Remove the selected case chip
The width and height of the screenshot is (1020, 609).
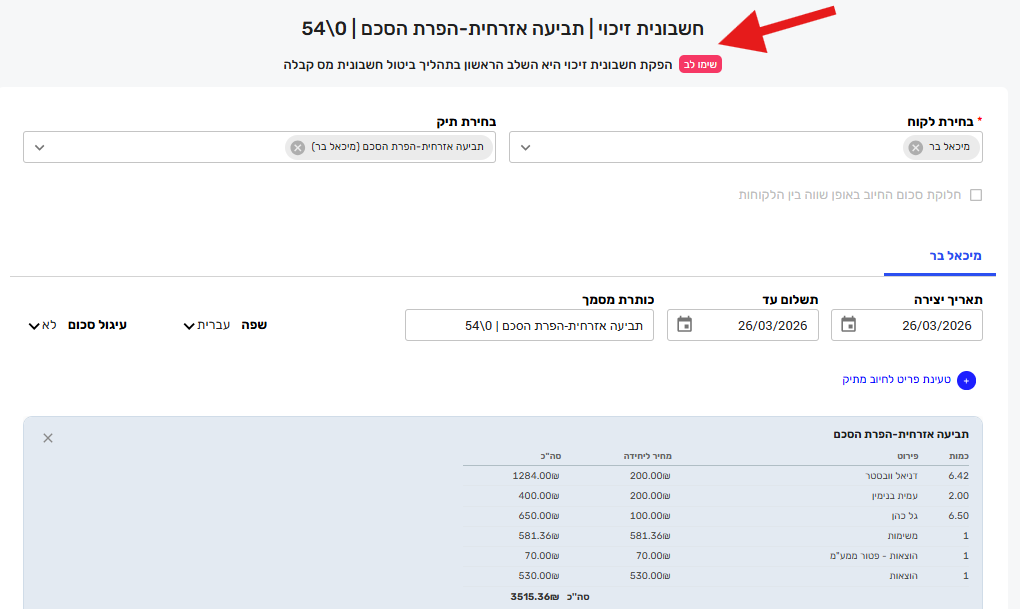297,148
